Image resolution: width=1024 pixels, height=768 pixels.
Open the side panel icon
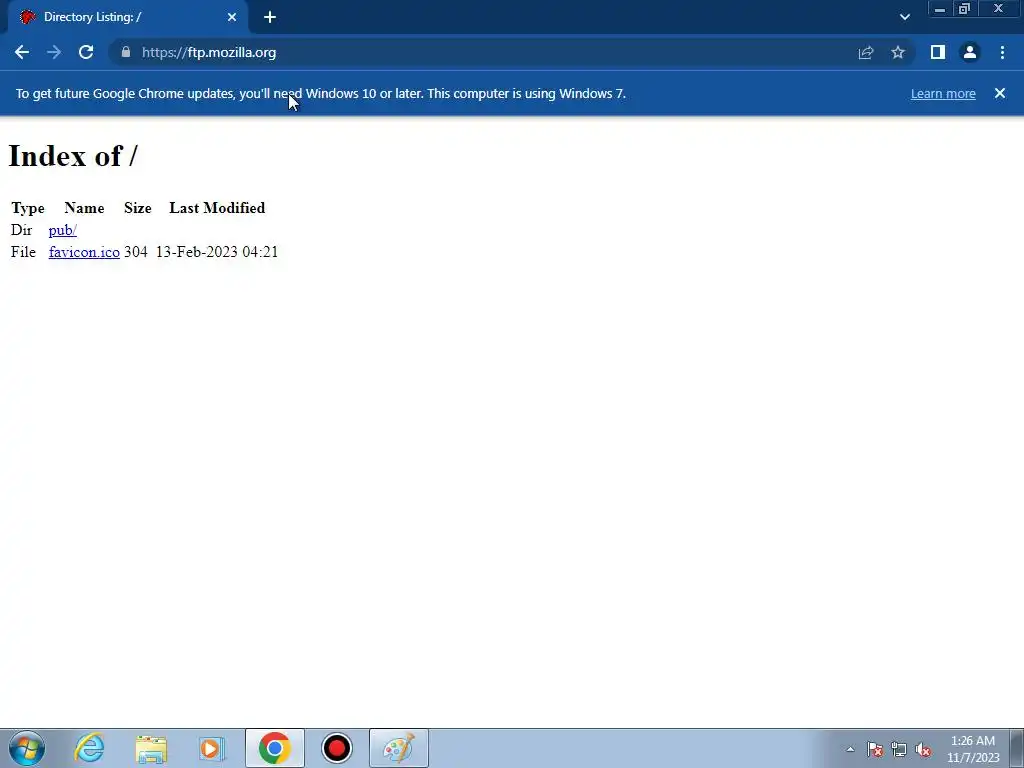click(938, 52)
